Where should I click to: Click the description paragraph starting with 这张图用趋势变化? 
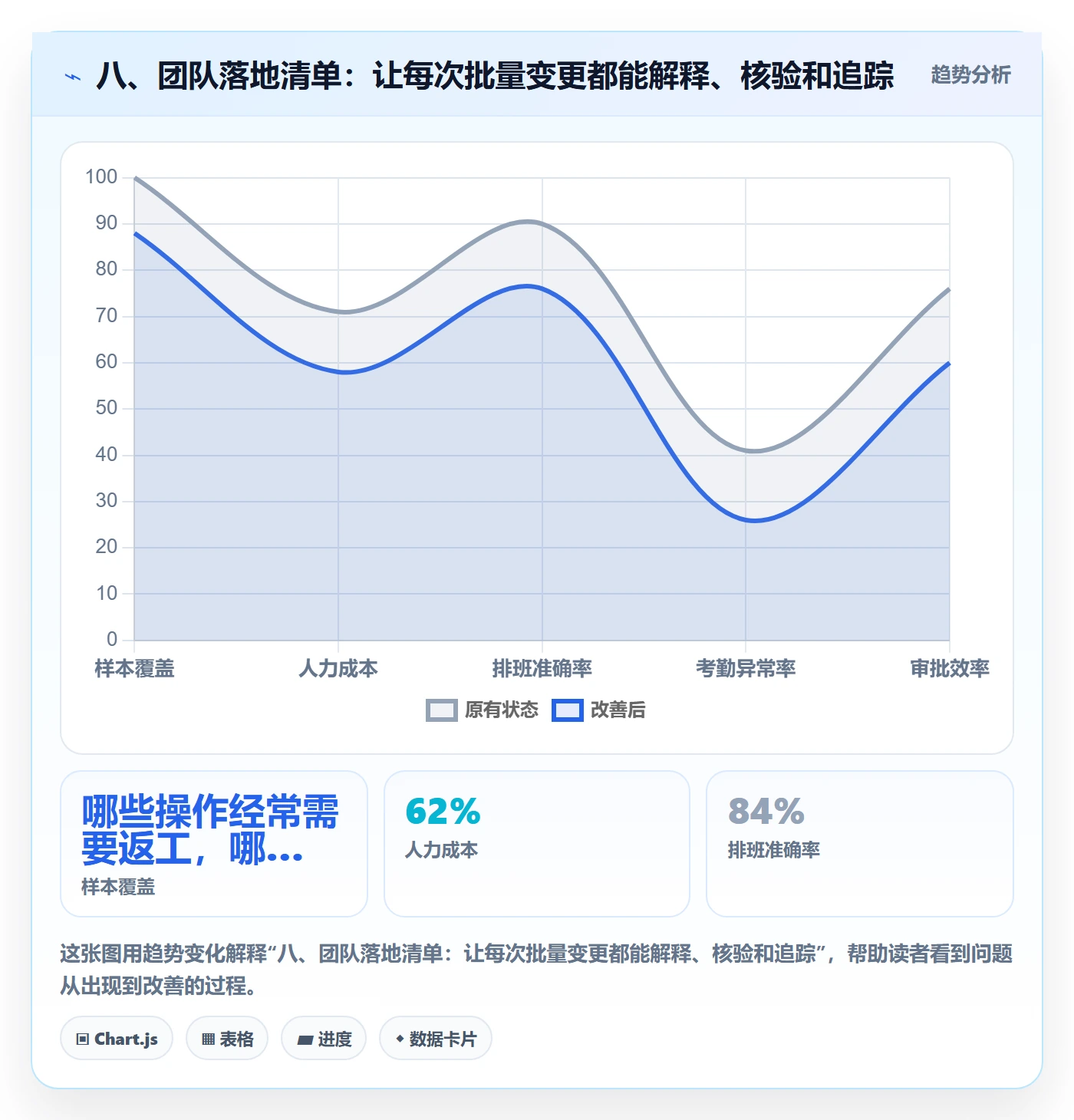[x=536, y=970]
